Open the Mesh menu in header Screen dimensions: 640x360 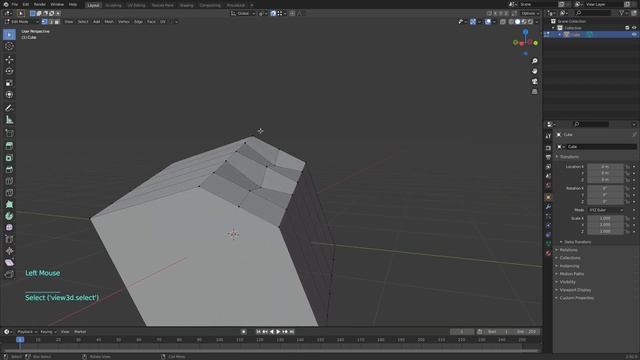pos(109,22)
